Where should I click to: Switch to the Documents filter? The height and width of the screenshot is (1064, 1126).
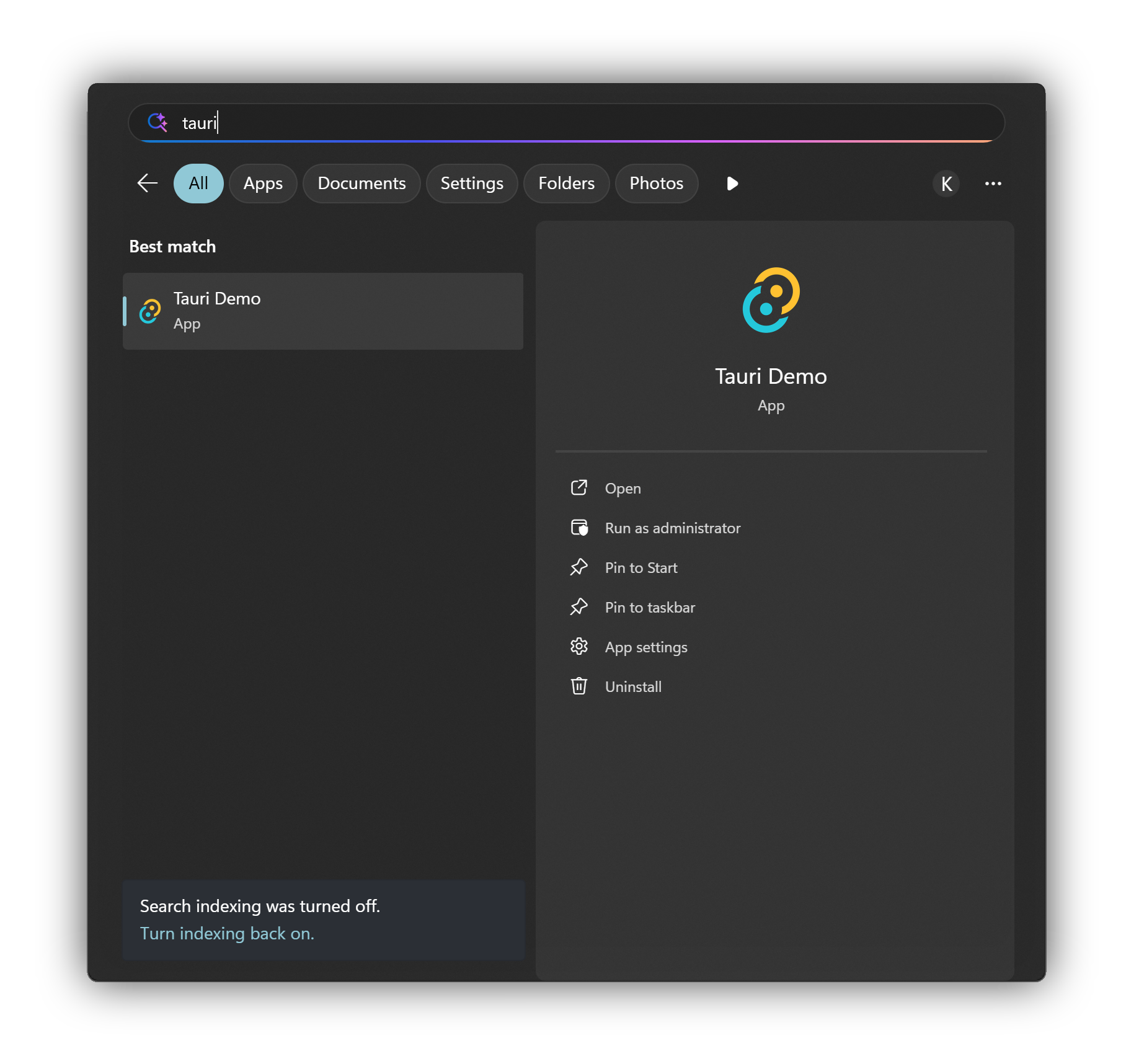click(361, 184)
